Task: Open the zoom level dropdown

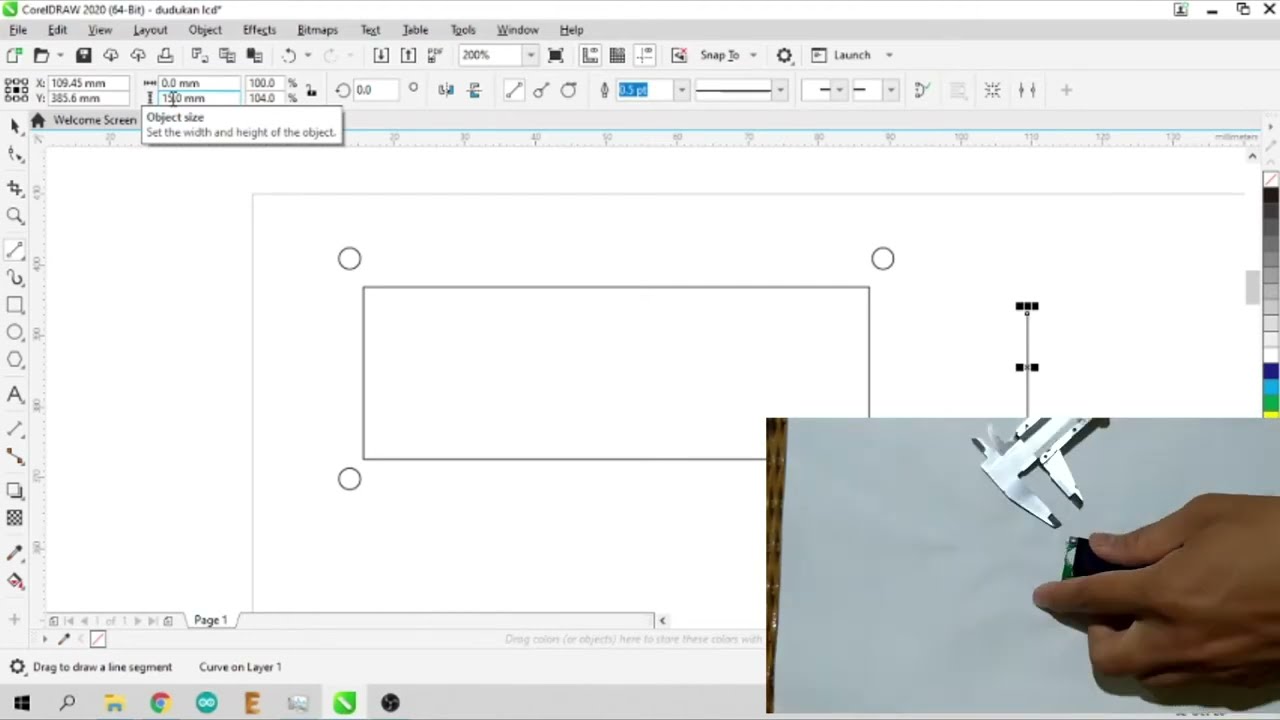Action: coord(530,55)
